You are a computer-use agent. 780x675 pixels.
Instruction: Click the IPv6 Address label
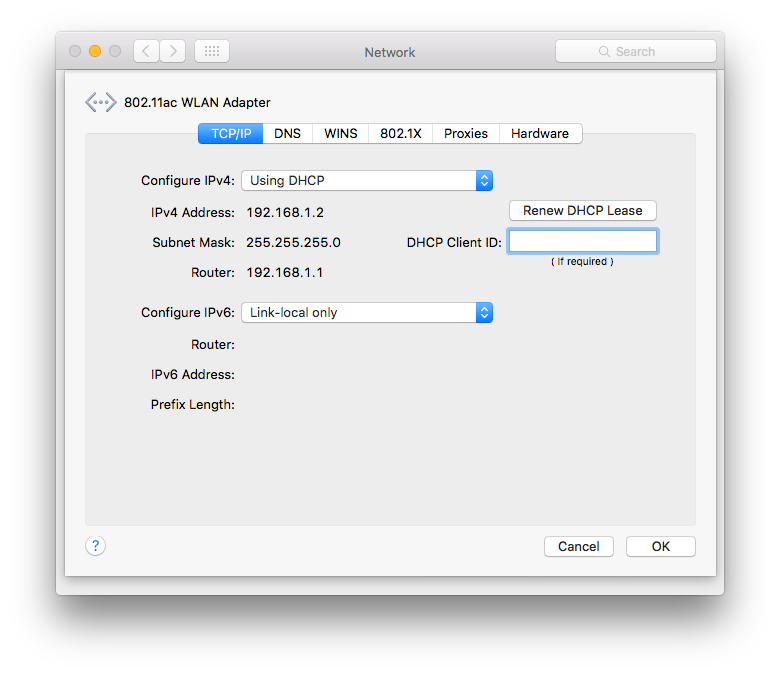point(193,375)
